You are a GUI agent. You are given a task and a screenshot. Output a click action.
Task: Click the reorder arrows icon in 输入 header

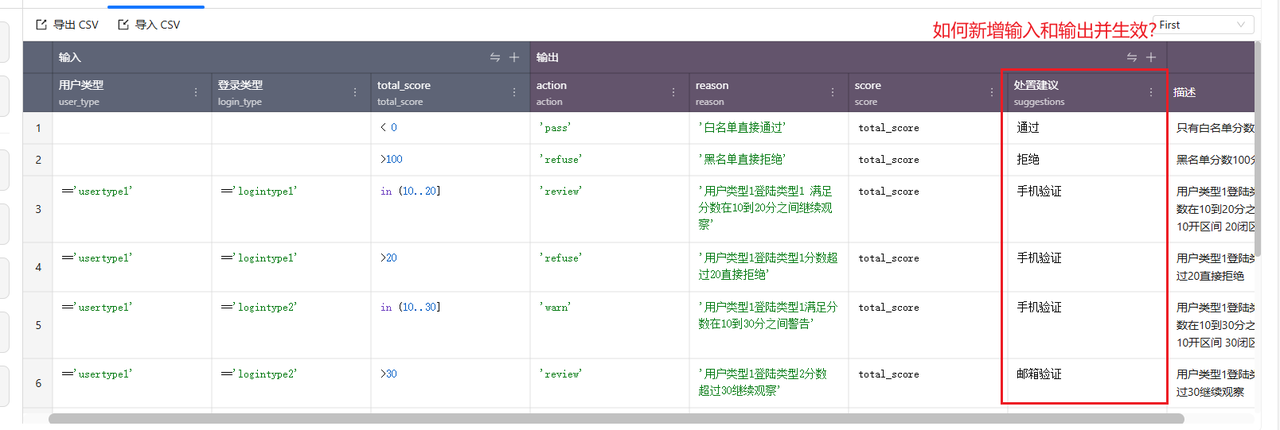coord(495,58)
